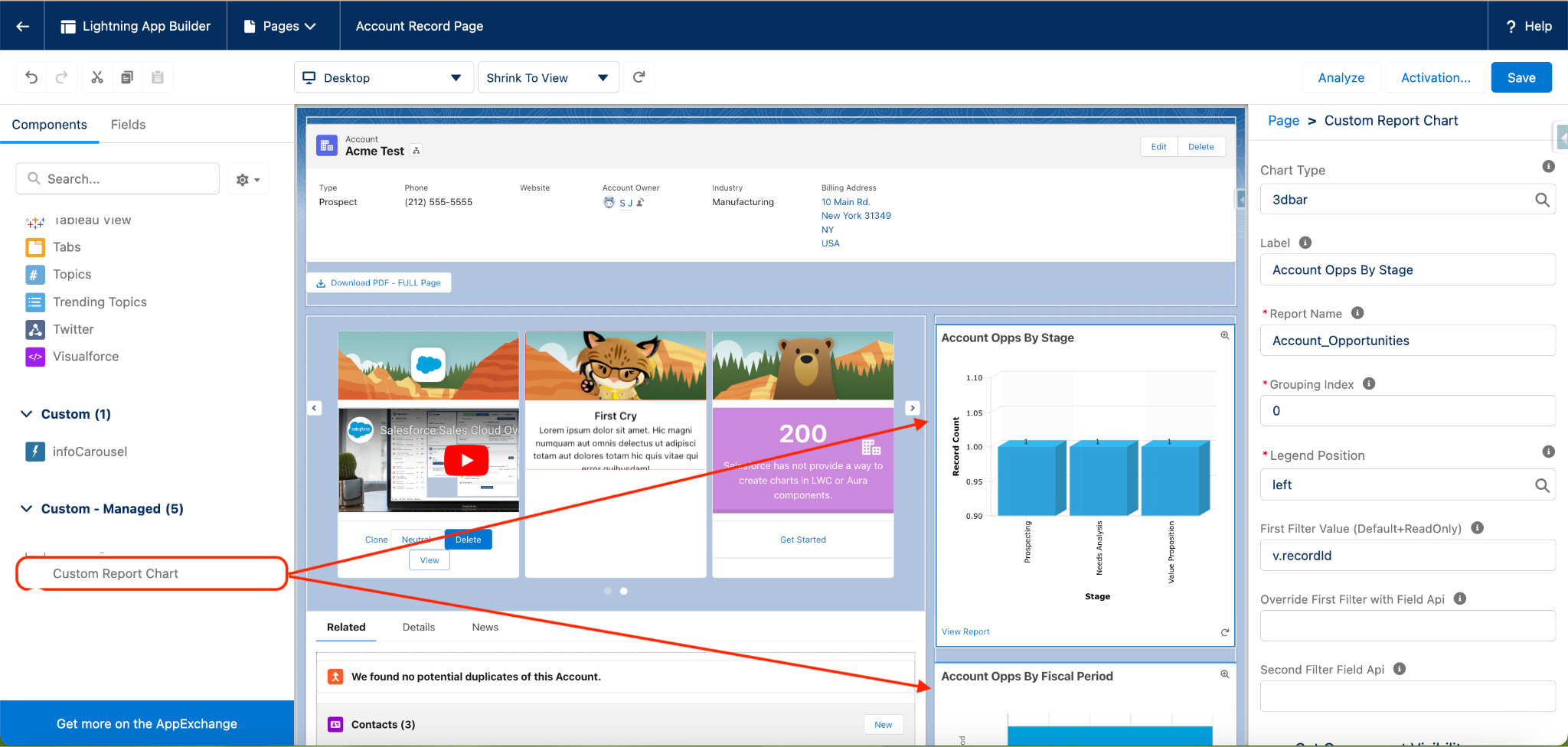Click the View Report link
Viewport: 1568px width, 747px height.
tap(965, 631)
